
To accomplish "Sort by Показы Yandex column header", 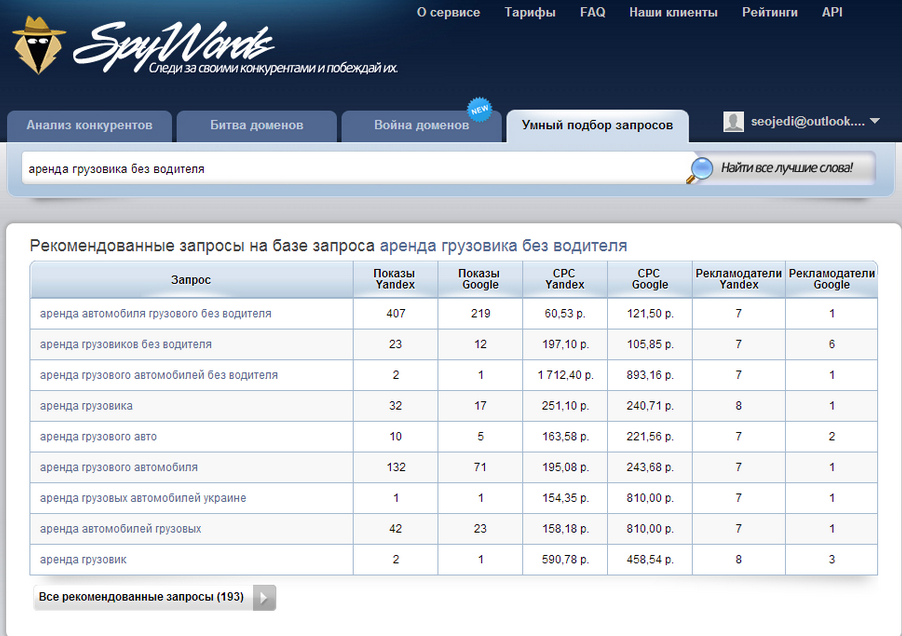I will pyautogui.click(x=395, y=279).
